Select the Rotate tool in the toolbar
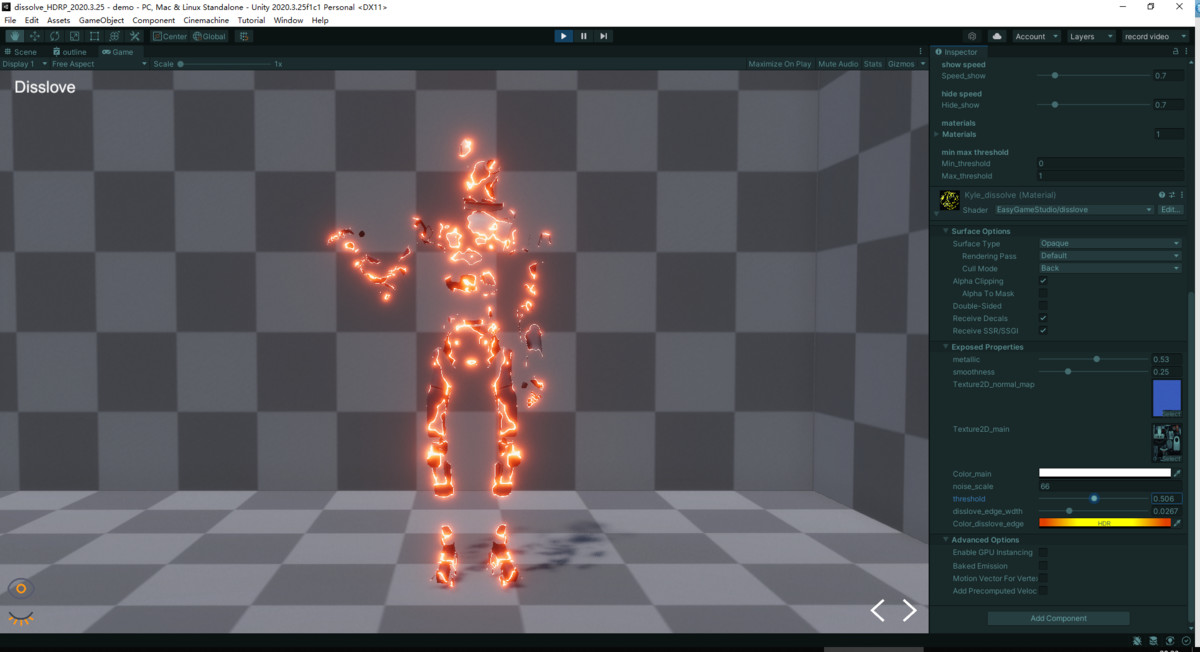This screenshot has width=1200, height=652. 54,36
